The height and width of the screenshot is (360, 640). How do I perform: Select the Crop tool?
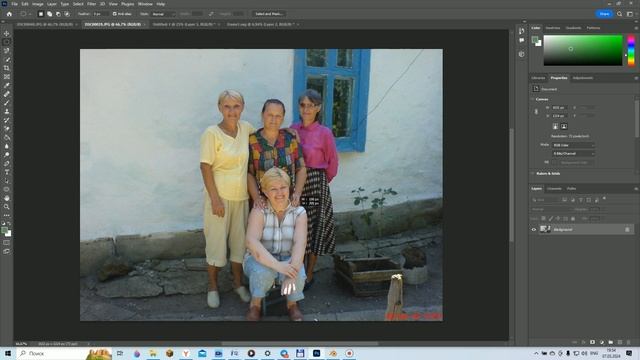click(7, 68)
